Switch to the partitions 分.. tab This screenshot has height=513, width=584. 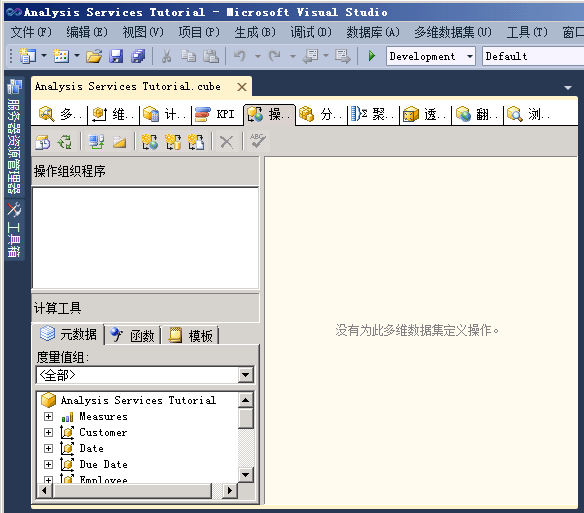tap(321, 114)
